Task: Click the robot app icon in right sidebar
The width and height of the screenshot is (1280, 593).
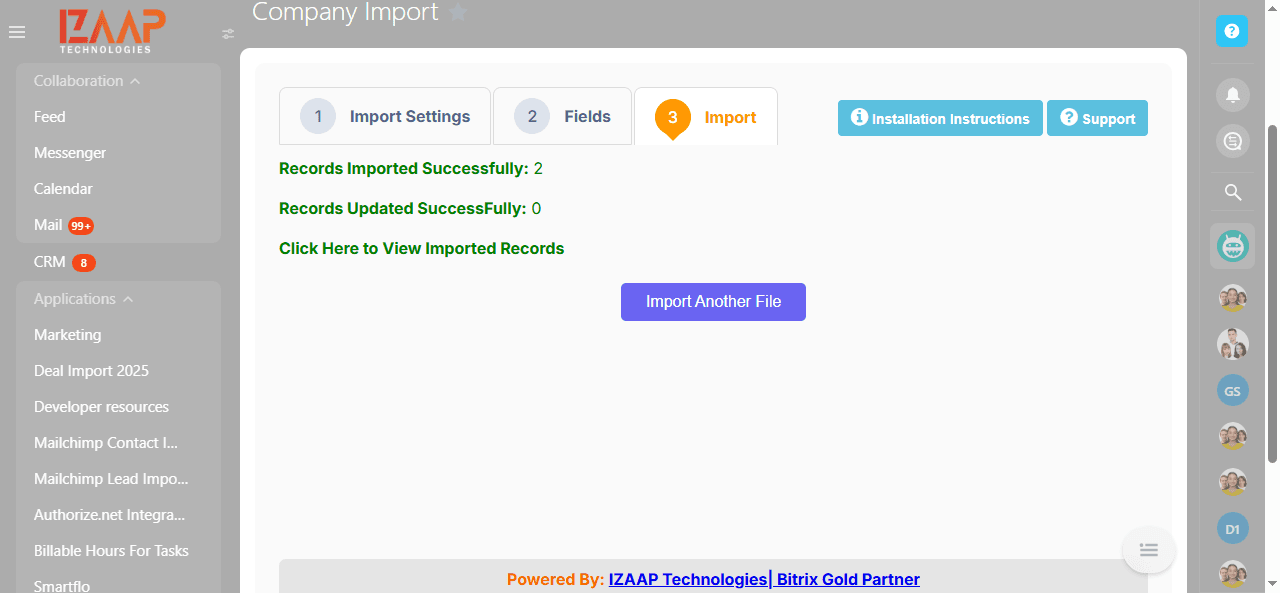Action: click(1232, 245)
